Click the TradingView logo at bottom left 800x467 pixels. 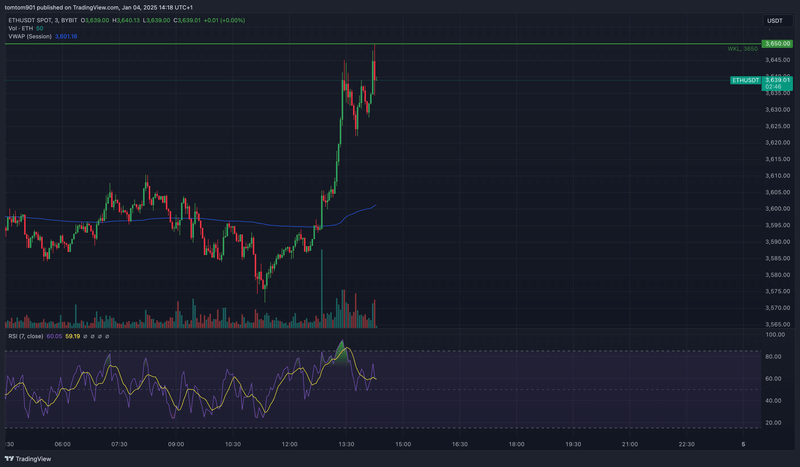pyautogui.click(x=28, y=459)
